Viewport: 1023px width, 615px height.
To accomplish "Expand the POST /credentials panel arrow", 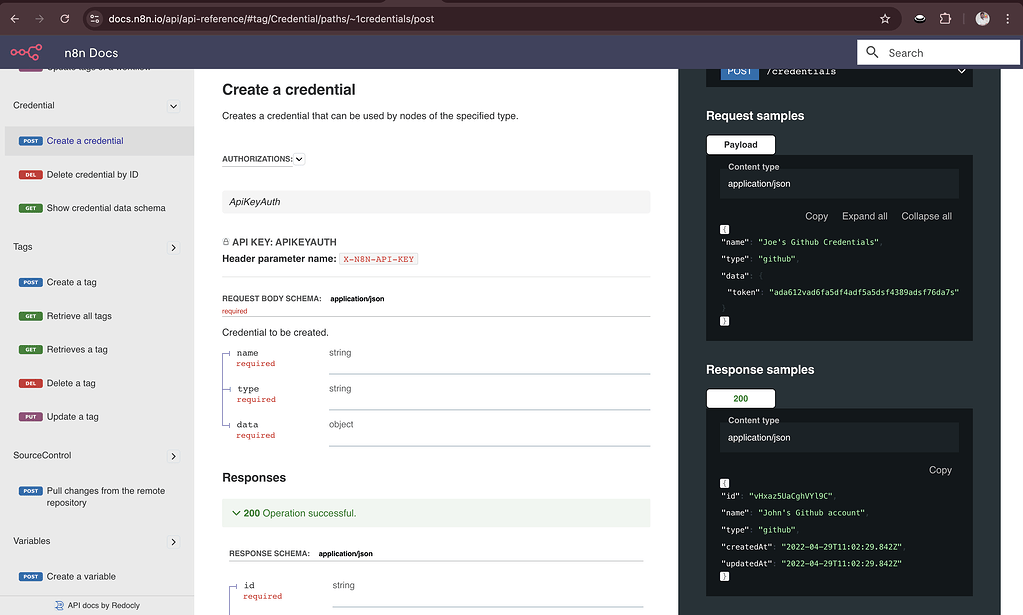I will click(x=960, y=71).
